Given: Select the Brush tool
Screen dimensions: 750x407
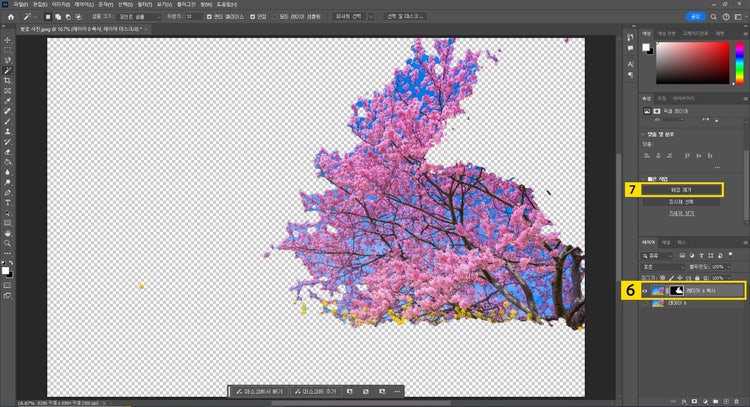Looking at the screenshot, I should [x=7, y=121].
